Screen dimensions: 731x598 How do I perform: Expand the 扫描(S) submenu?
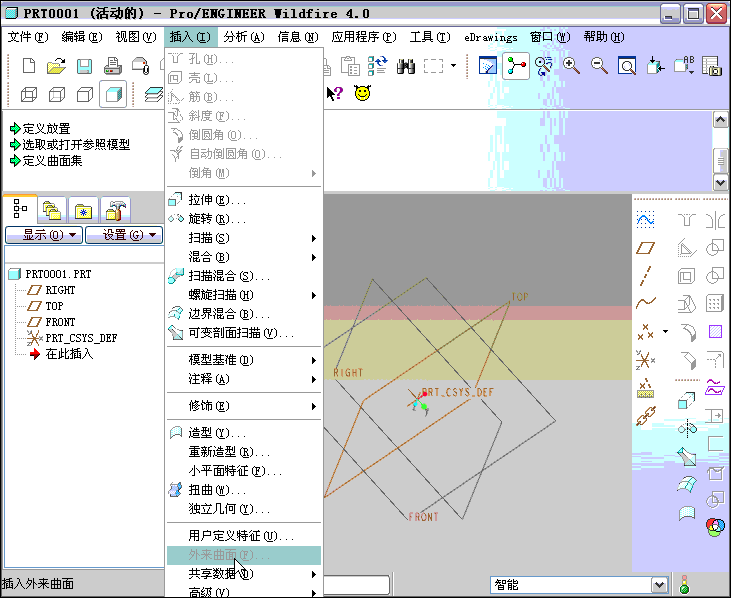click(x=243, y=238)
